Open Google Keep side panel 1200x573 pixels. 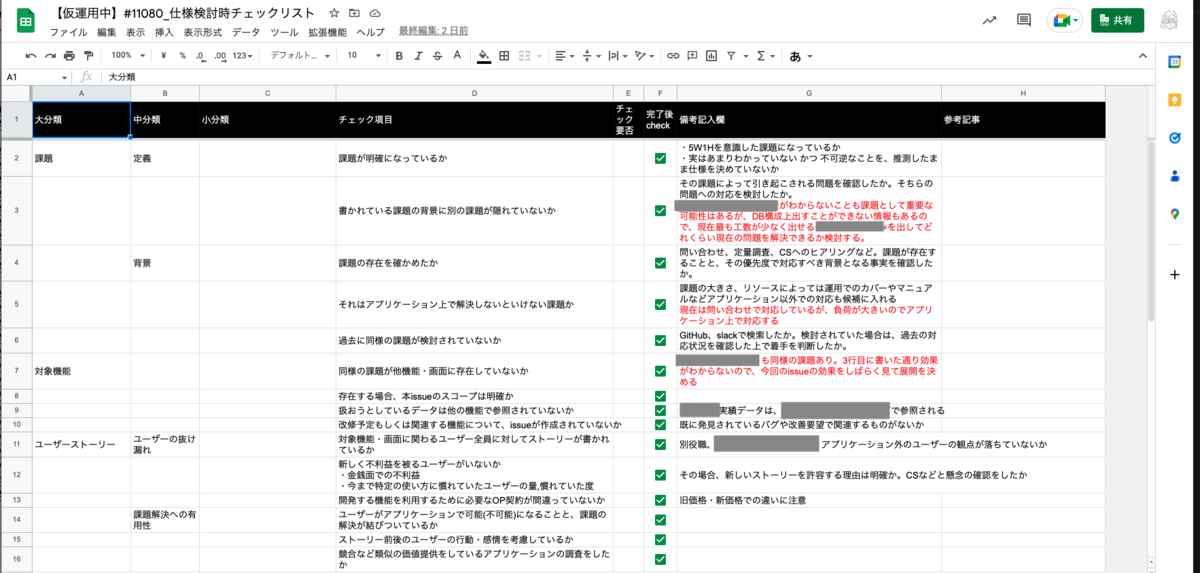[x=1175, y=100]
